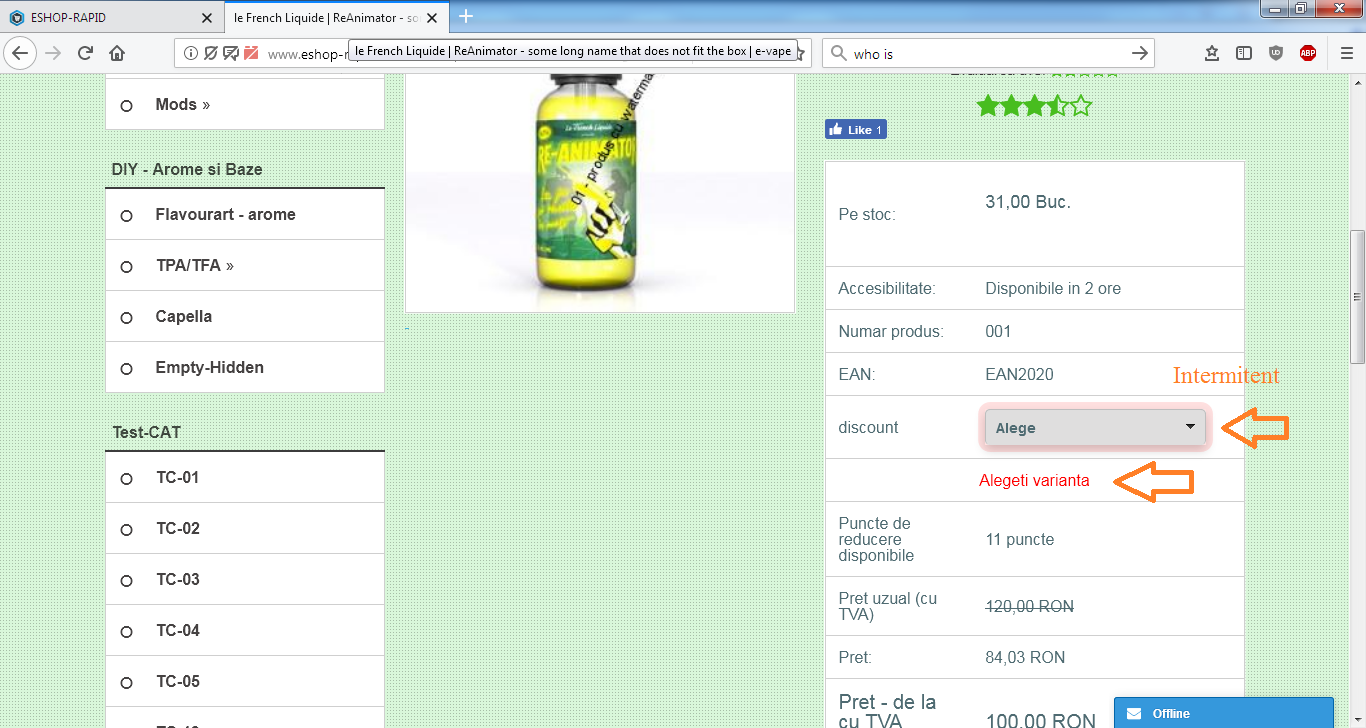Viewport: 1366px width, 728px height.
Task: Click the product number '001' value
Action: [x=998, y=331]
